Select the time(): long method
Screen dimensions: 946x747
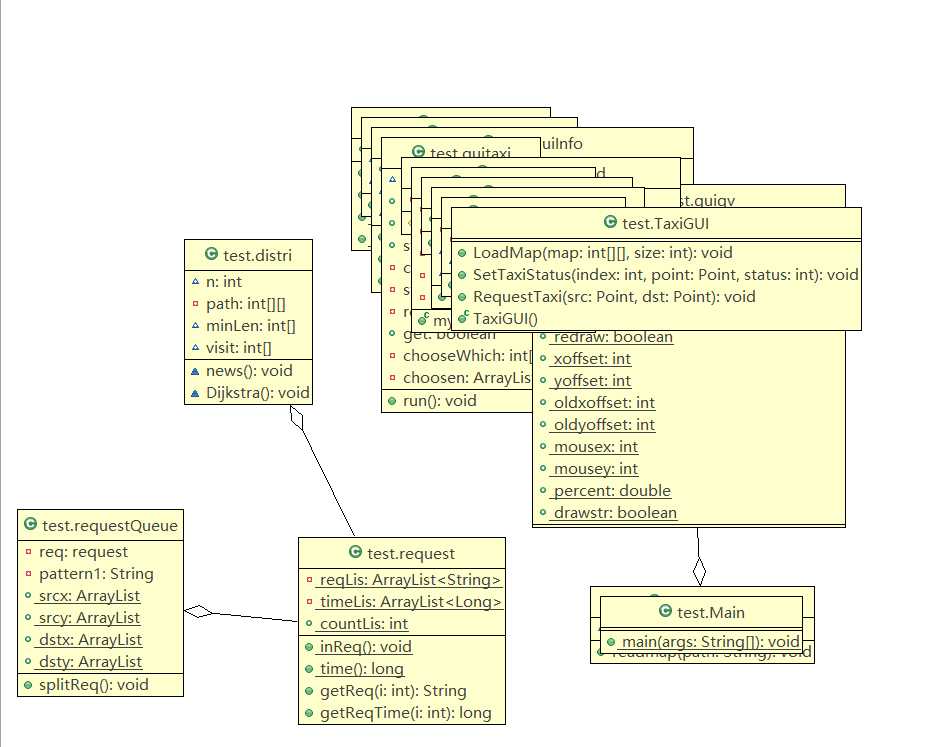tap(361, 669)
